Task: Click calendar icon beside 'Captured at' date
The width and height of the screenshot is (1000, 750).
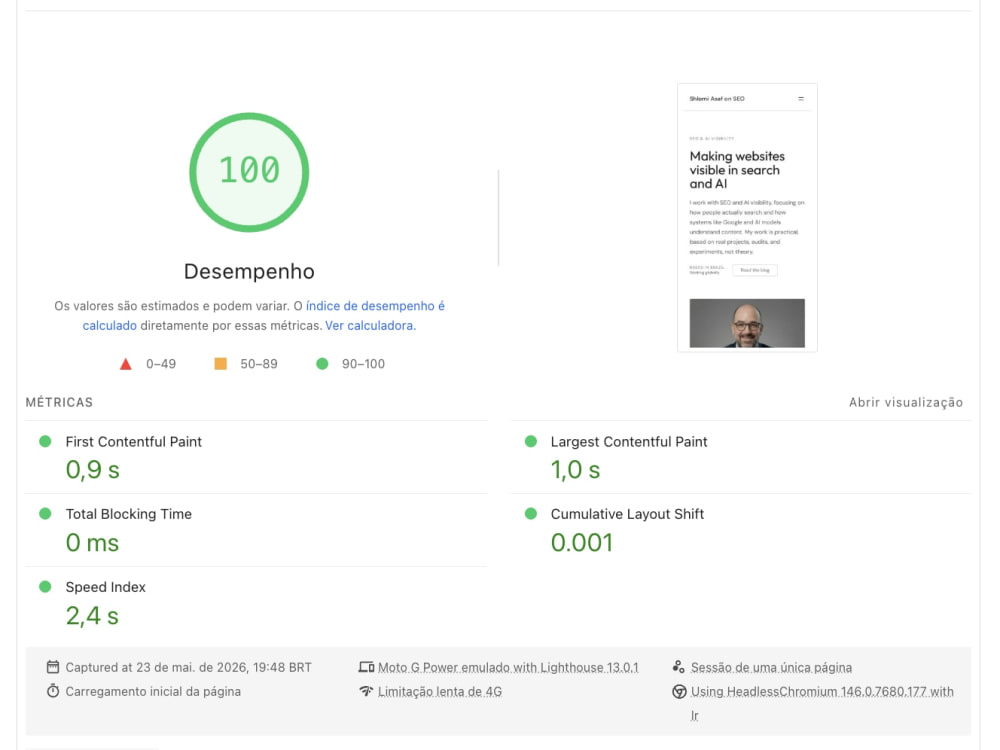Action: (53, 667)
